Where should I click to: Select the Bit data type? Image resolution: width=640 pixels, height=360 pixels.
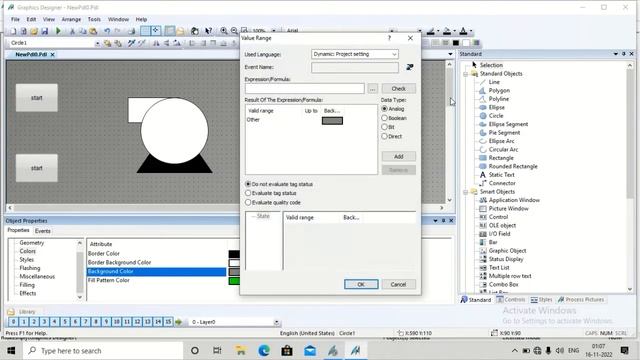[384, 127]
